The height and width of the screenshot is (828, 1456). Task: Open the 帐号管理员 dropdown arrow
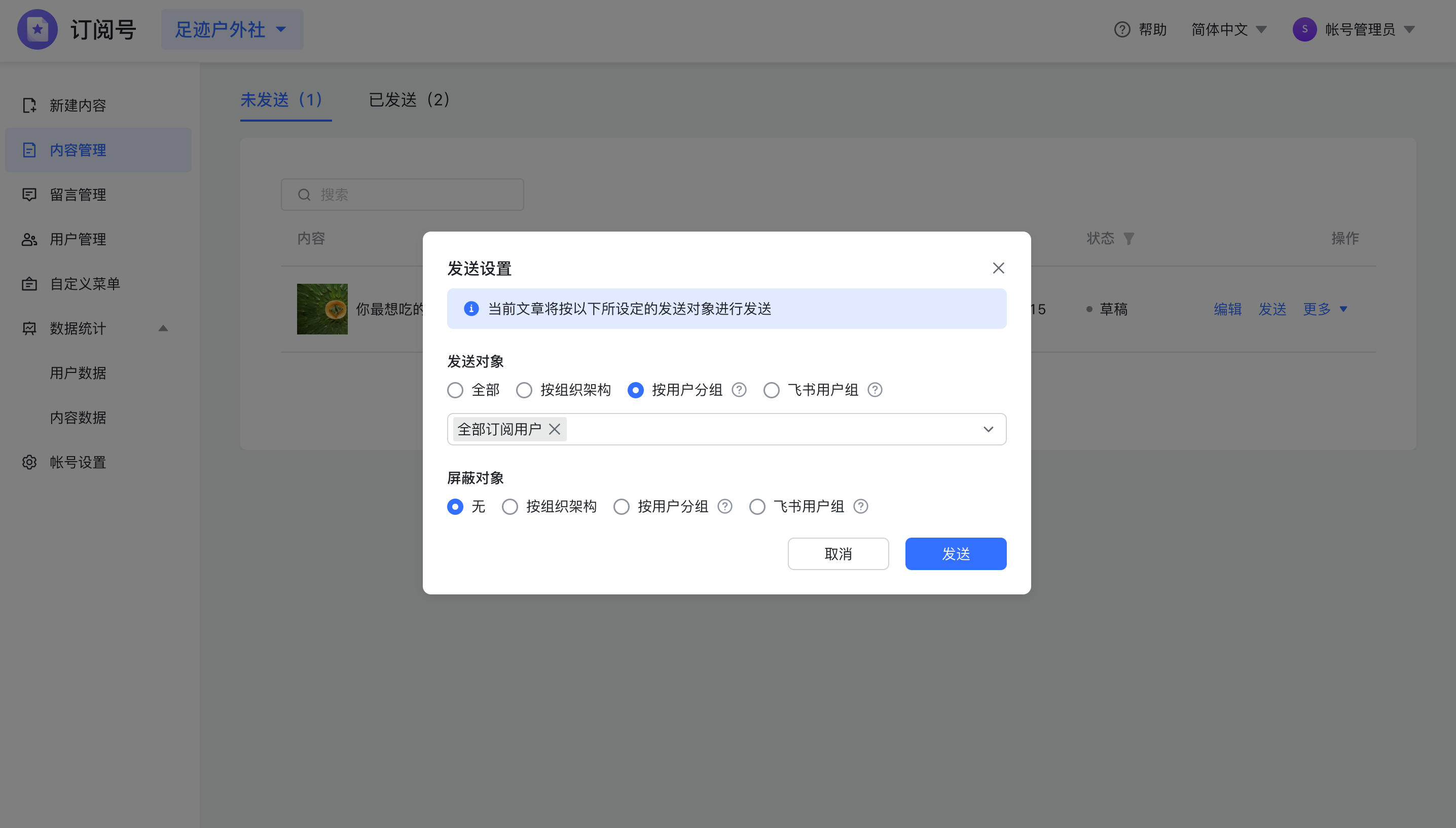1409,29
